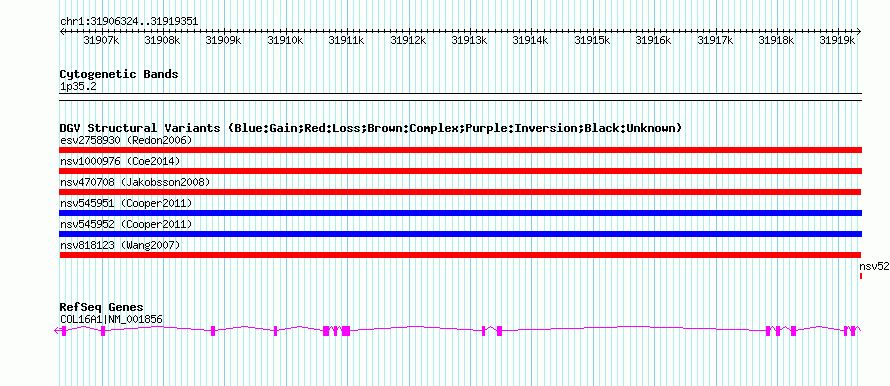Select the red bar under nsv470708

click(461, 192)
